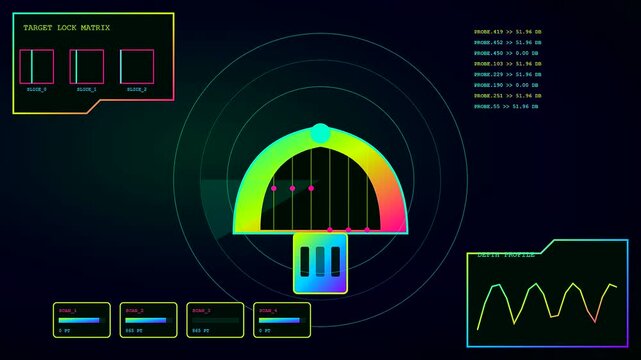Click the PROBE.419 reading line
The height and width of the screenshot is (360, 641).
[508, 32]
